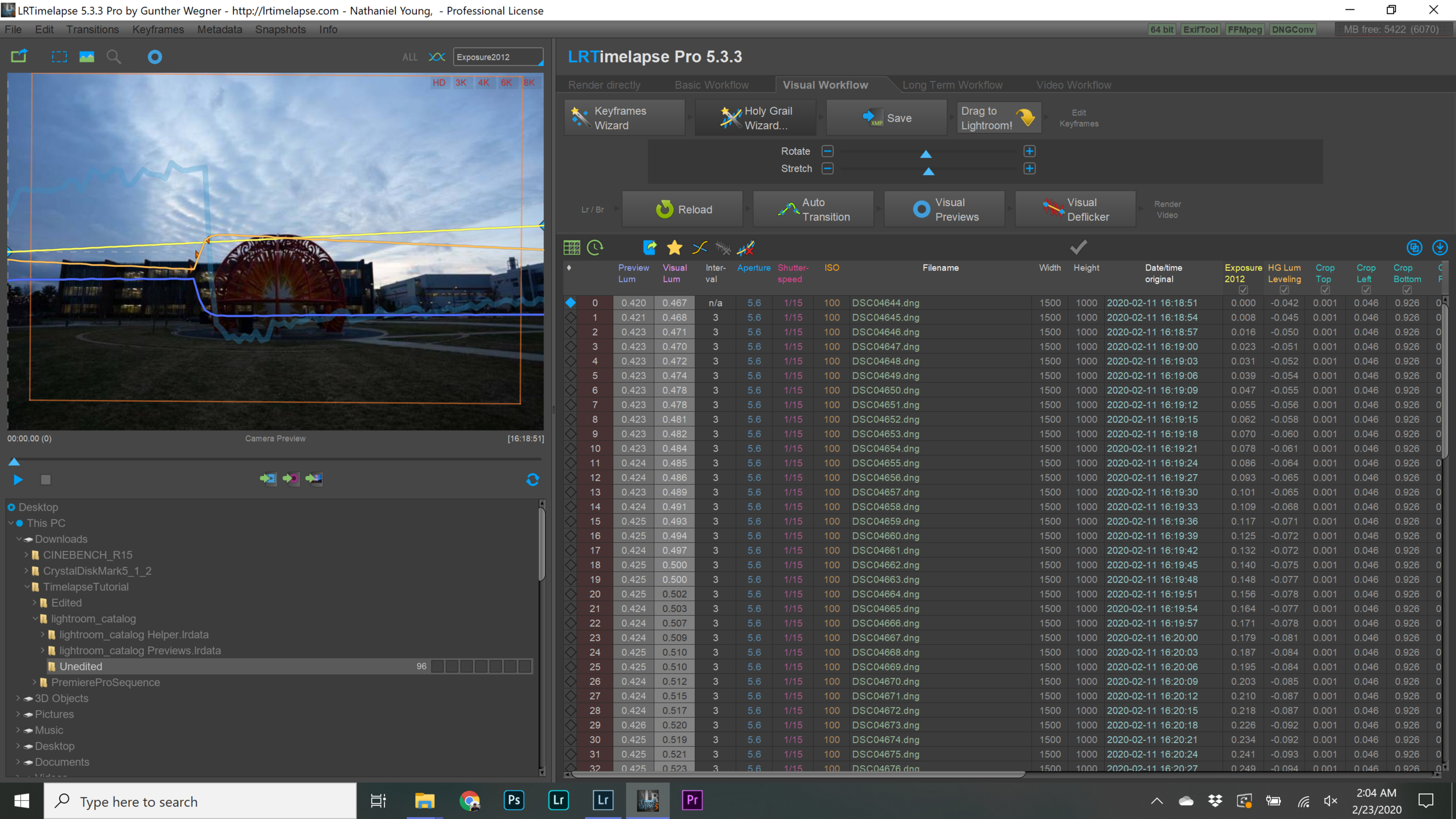Click the Rotate slider handle

pyautogui.click(x=925, y=154)
